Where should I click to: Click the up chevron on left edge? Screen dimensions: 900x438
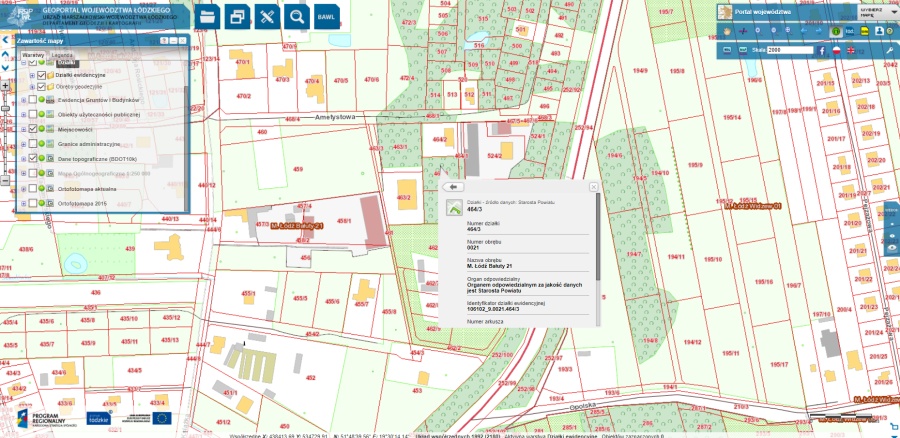pos(5,54)
